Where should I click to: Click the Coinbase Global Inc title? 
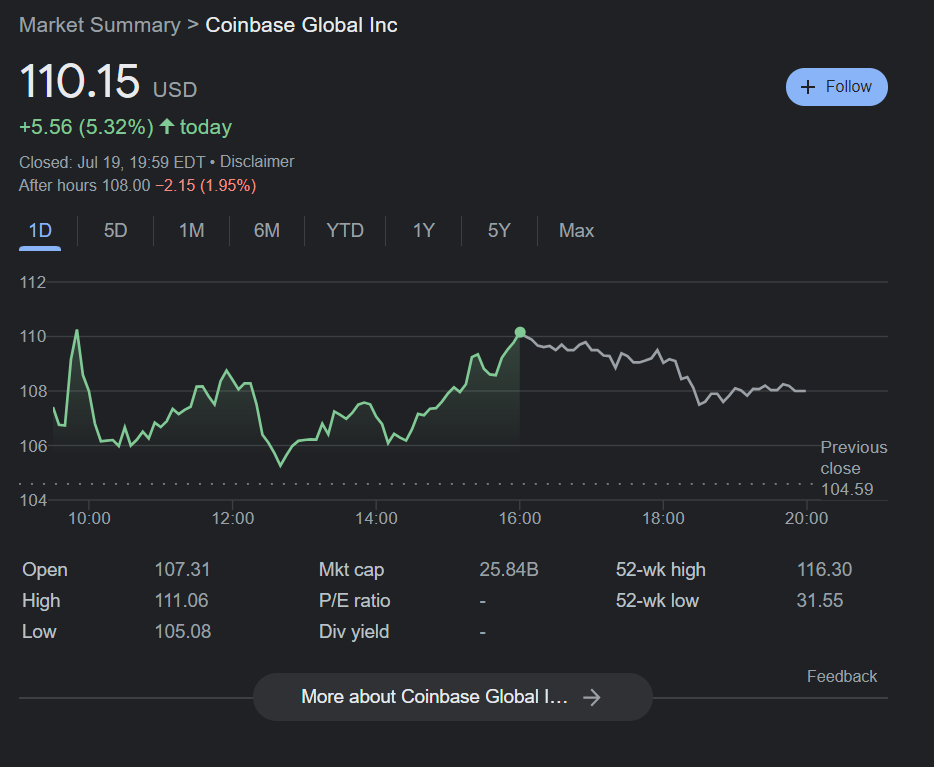[301, 25]
